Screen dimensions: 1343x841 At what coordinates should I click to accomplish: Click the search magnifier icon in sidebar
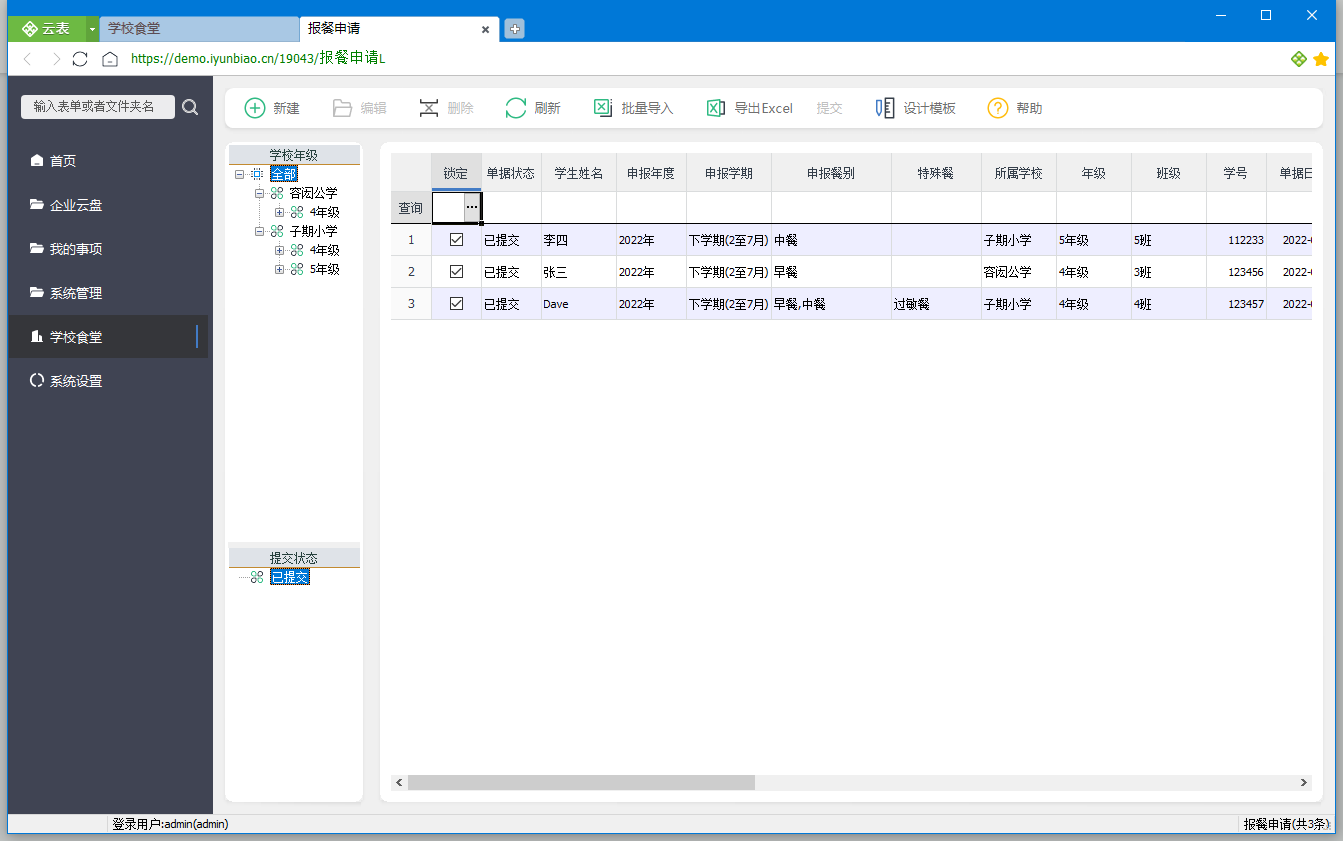point(190,107)
